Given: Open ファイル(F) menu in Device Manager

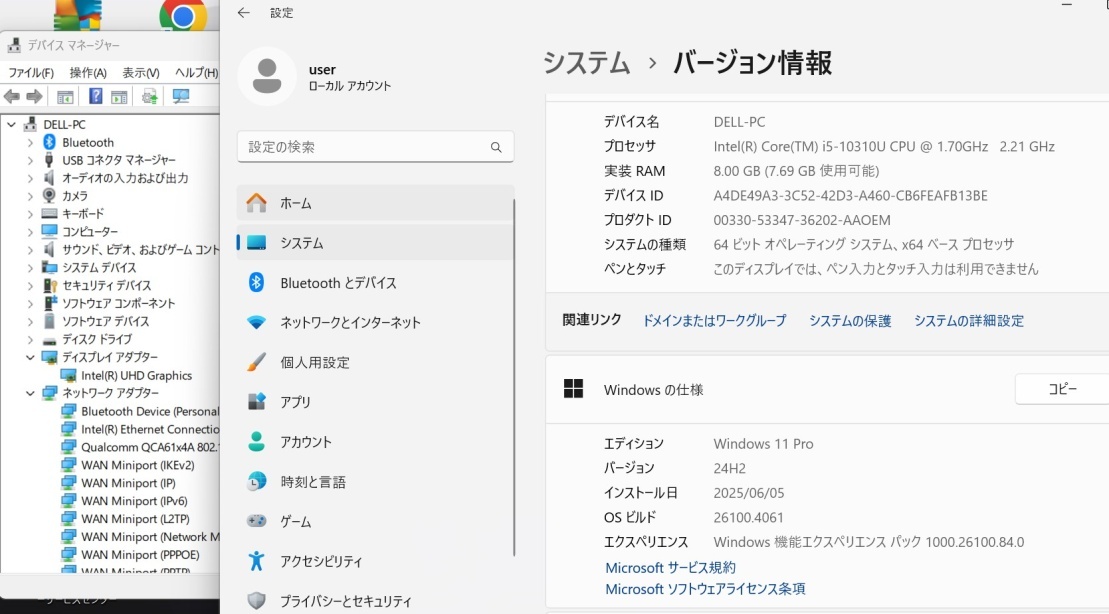Looking at the screenshot, I should pyautogui.click(x=31, y=73).
